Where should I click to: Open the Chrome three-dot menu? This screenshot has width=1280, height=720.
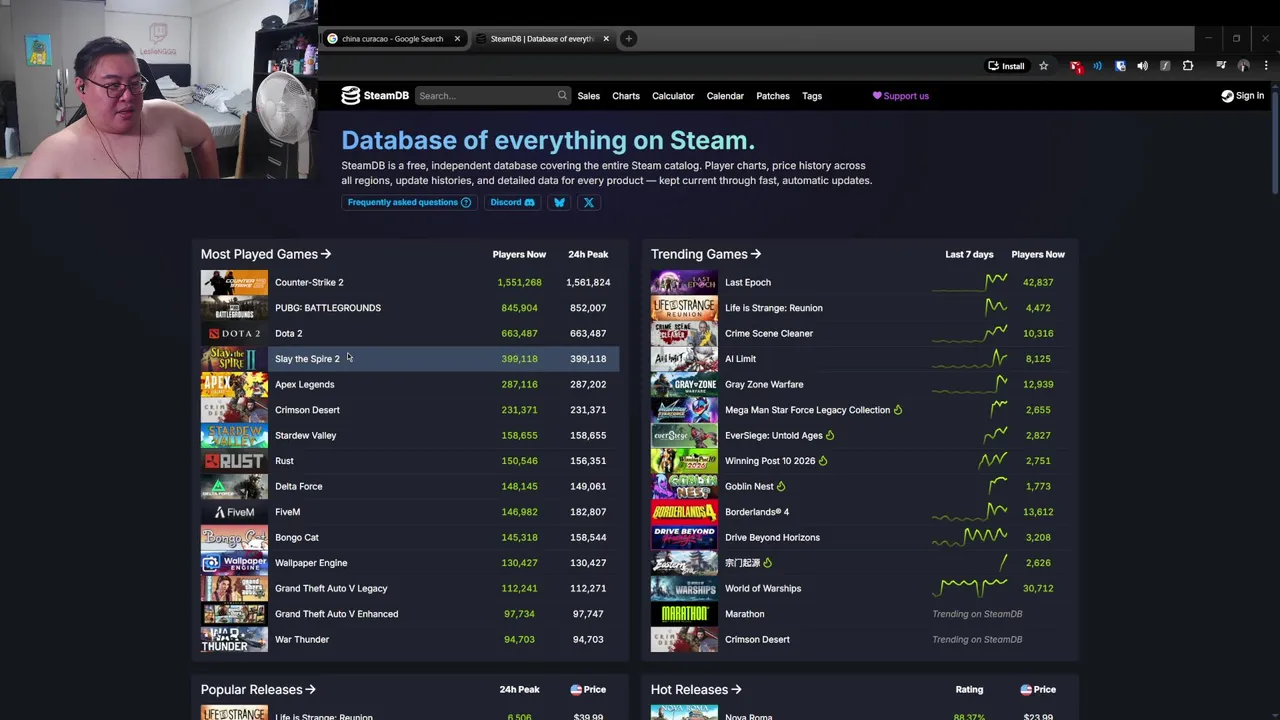(x=1266, y=66)
